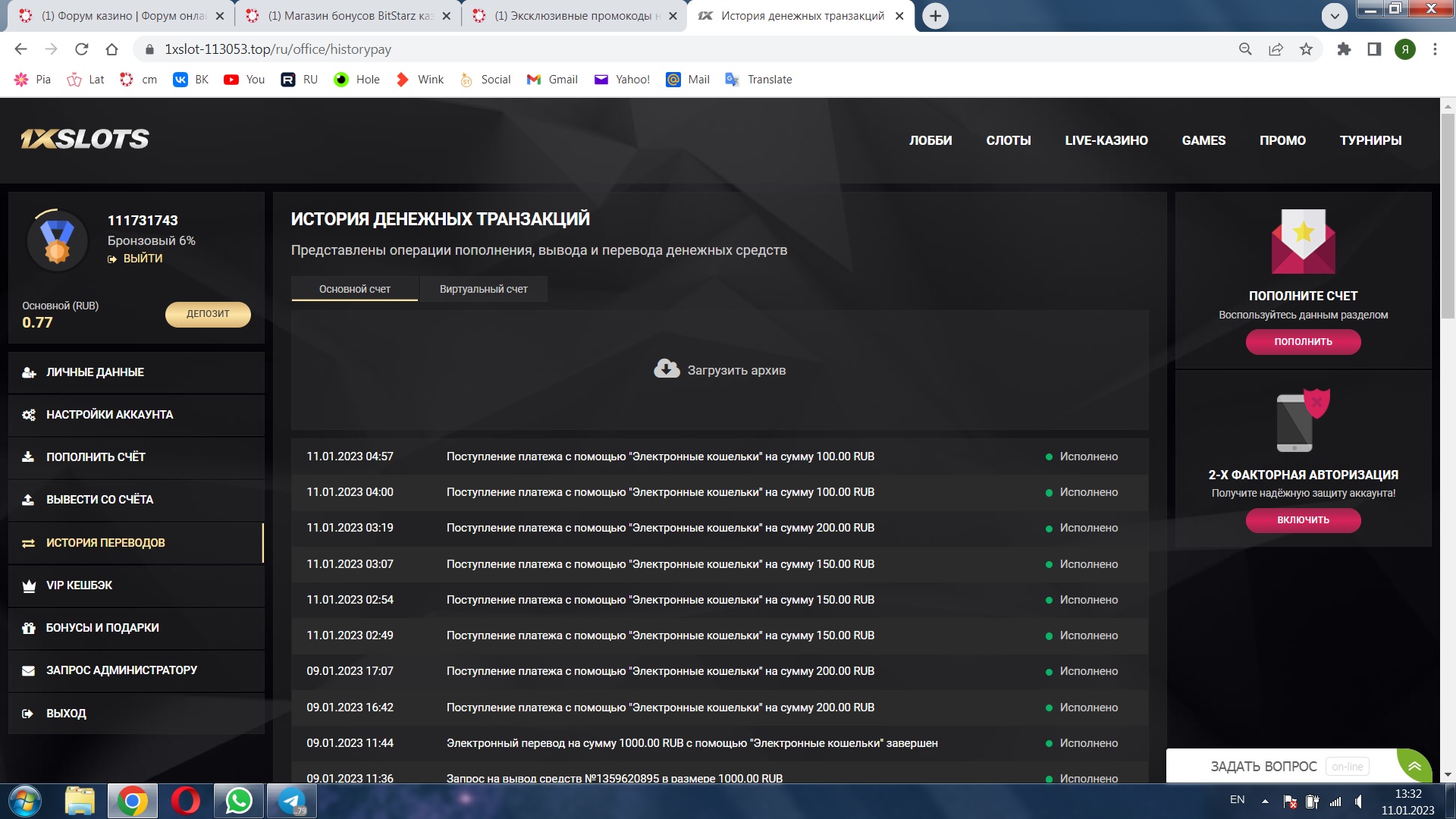
Task: Open ВЫВЕСТИ СО СЧЁТА in sidebar
Action: coord(99,500)
